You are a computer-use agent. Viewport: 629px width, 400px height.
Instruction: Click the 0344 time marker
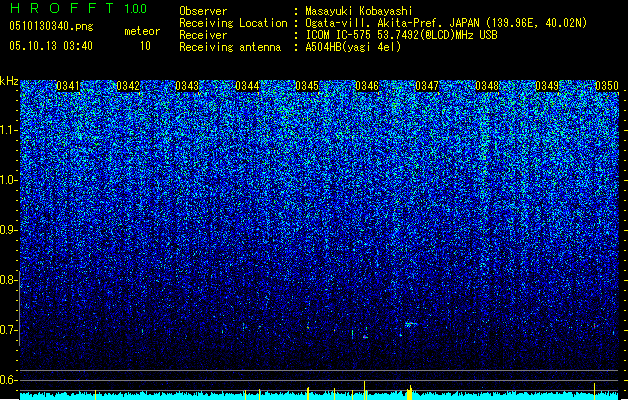[x=248, y=86]
